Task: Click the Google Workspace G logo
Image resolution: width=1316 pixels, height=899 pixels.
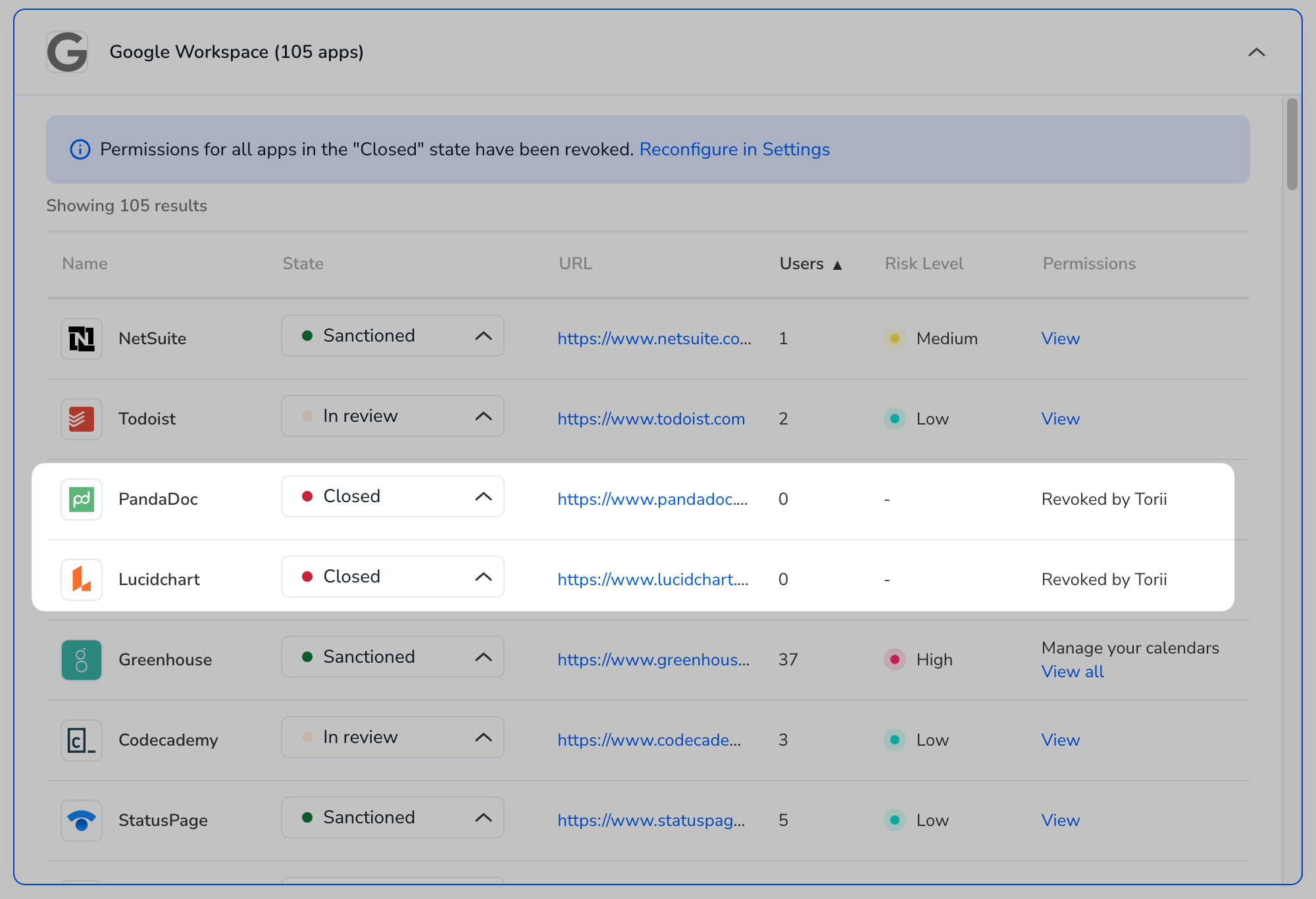Action: (x=67, y=52)
